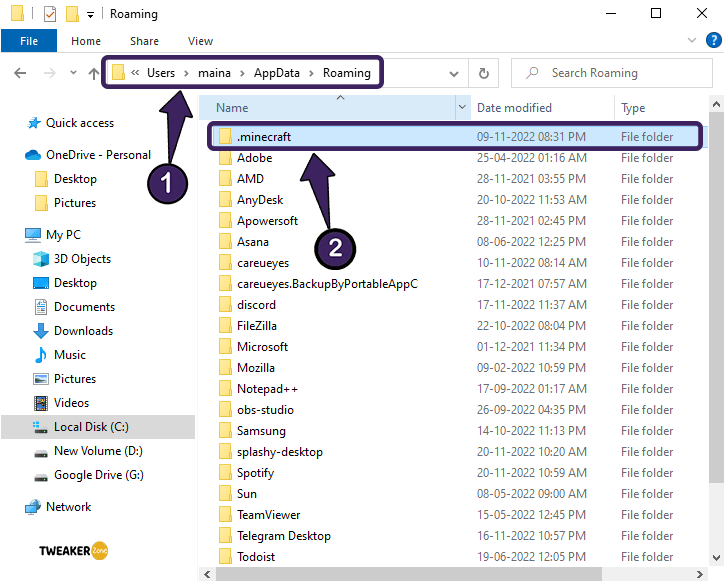Click the horizontal scrollbar right arrow
724x581 pixels.
coord(700,574)
